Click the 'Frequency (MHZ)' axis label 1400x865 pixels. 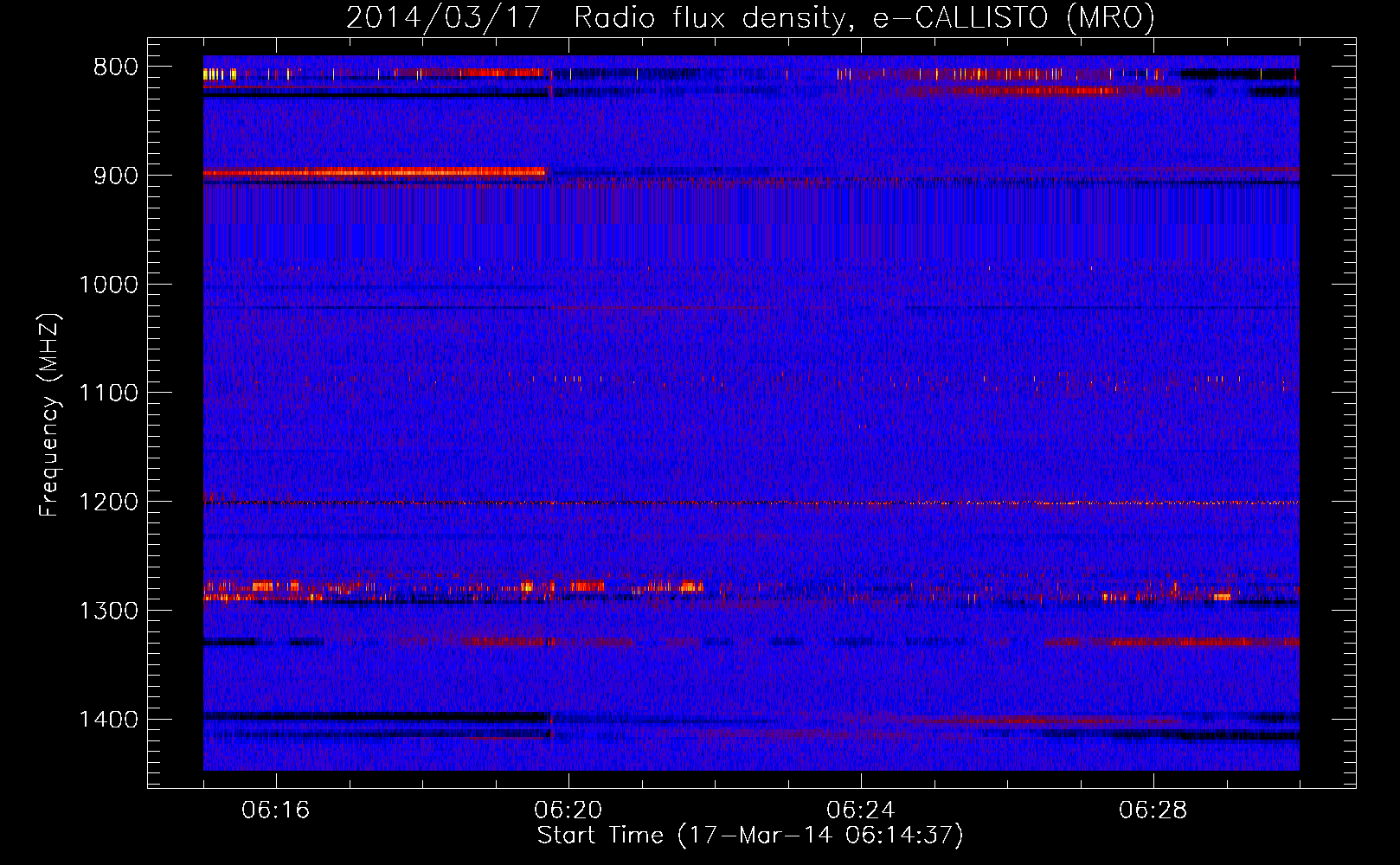click(x=49, y=415)
